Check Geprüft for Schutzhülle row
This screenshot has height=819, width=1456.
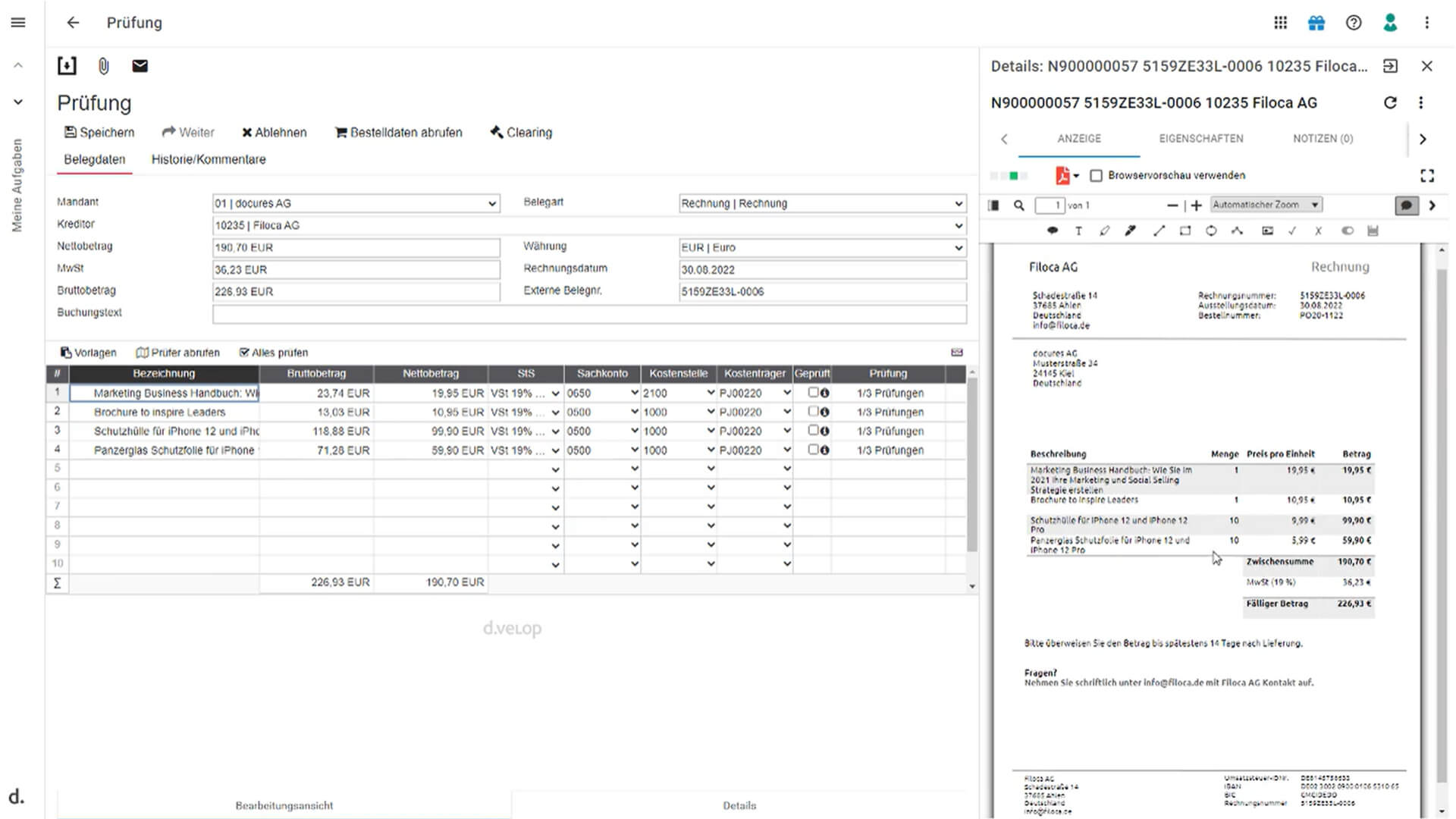pyautogui.click(x=813, y=431)
